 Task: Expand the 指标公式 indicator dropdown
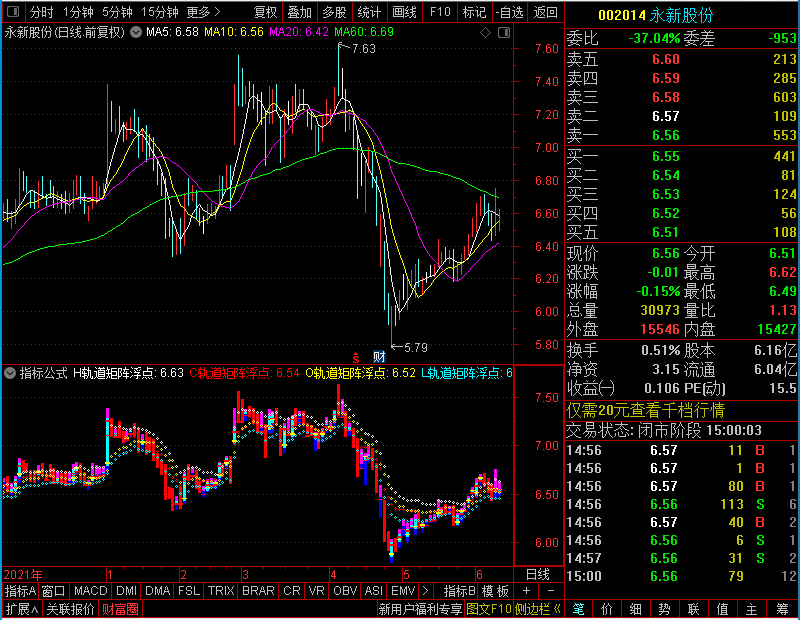(x=10, y=373)
